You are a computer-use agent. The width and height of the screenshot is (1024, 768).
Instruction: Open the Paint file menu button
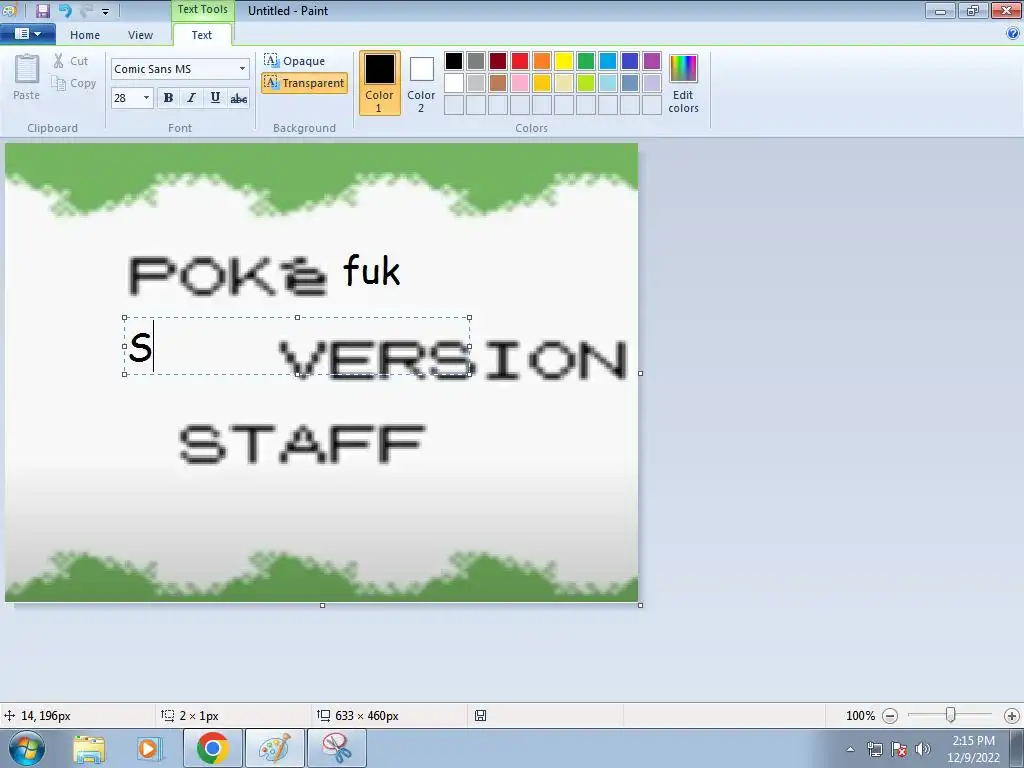click(x=27, y=34)
